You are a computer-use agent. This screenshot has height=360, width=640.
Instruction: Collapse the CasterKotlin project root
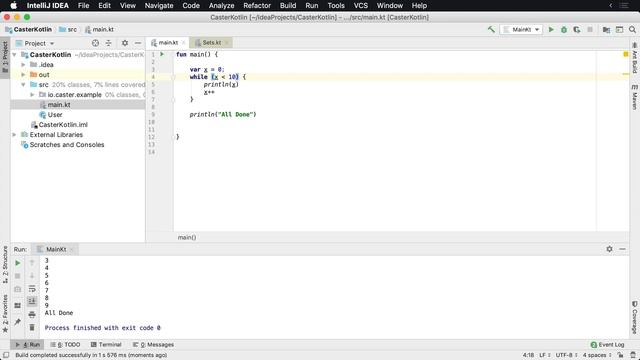(x=15, y=55)
